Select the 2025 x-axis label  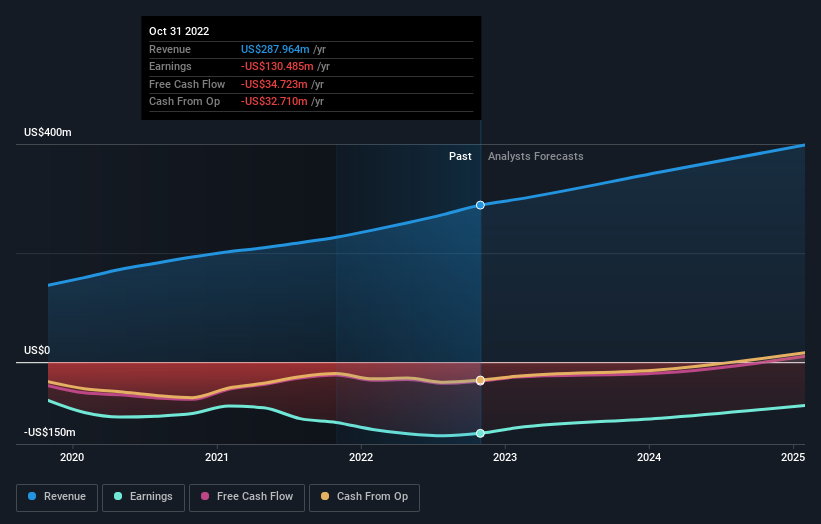coord(793,458)
